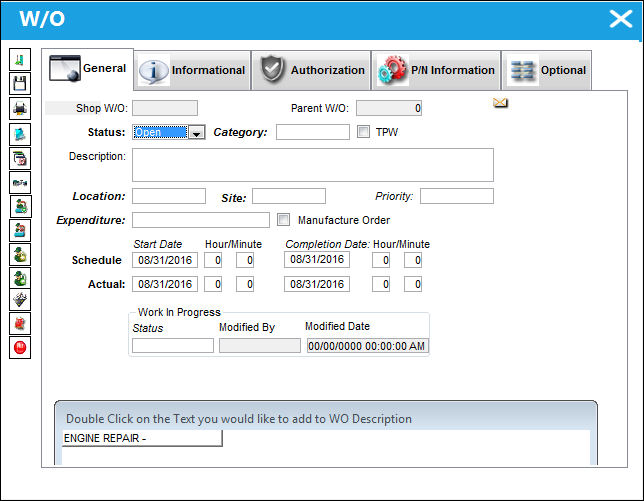Click the envelope email icon

click(500, 103)
